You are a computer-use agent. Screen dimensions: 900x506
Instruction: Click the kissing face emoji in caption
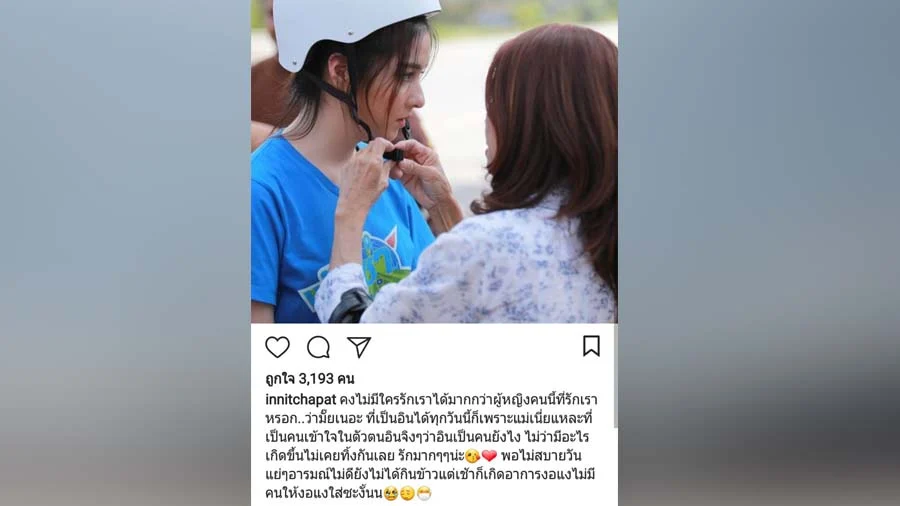tap(472, 456)
